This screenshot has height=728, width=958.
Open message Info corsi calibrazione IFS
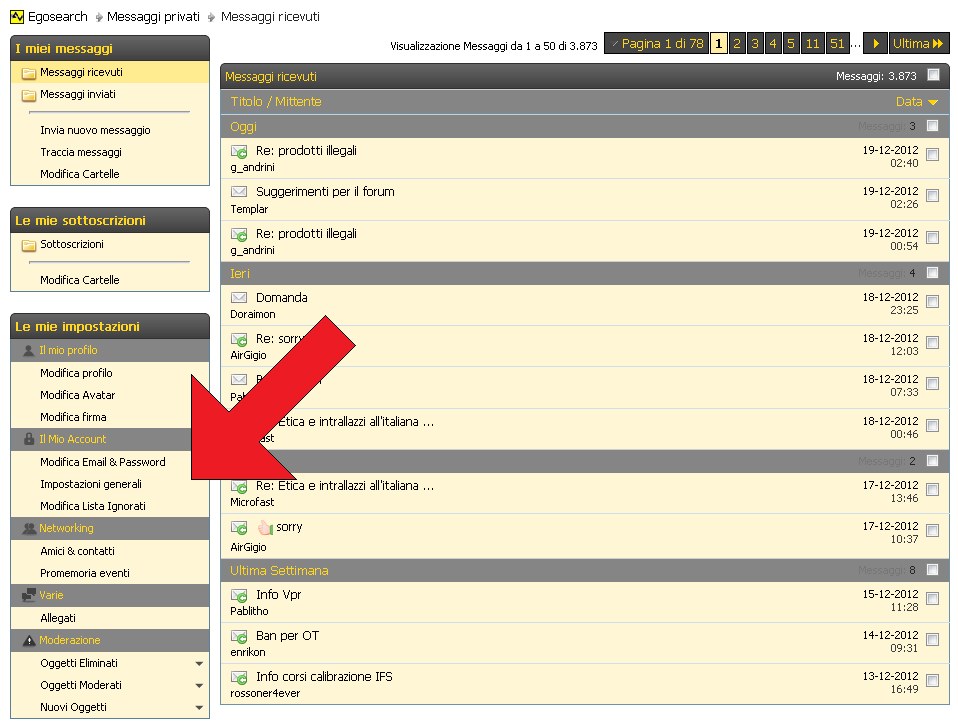tap(324, 677)
